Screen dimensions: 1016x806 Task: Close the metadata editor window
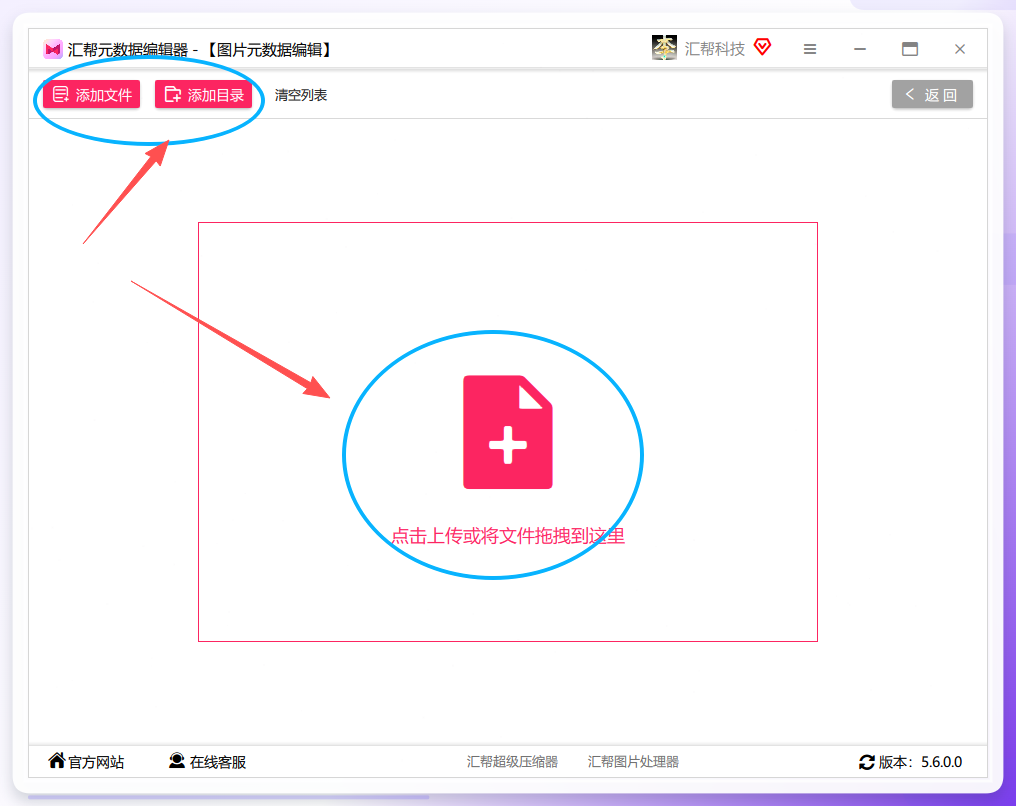tap(960, 49)
